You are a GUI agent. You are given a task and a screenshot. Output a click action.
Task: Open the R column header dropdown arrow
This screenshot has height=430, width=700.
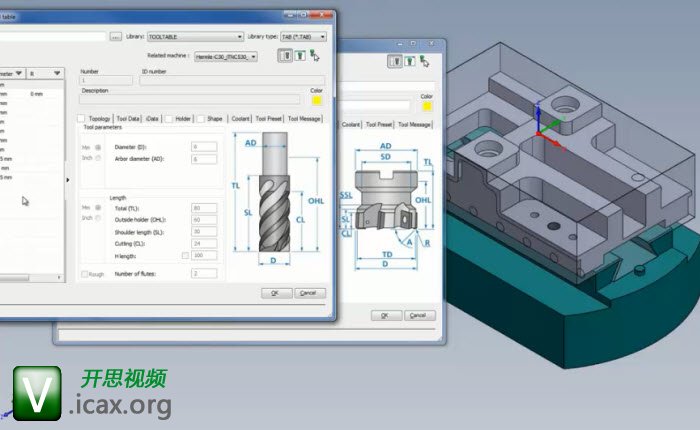tap(57, 73)
